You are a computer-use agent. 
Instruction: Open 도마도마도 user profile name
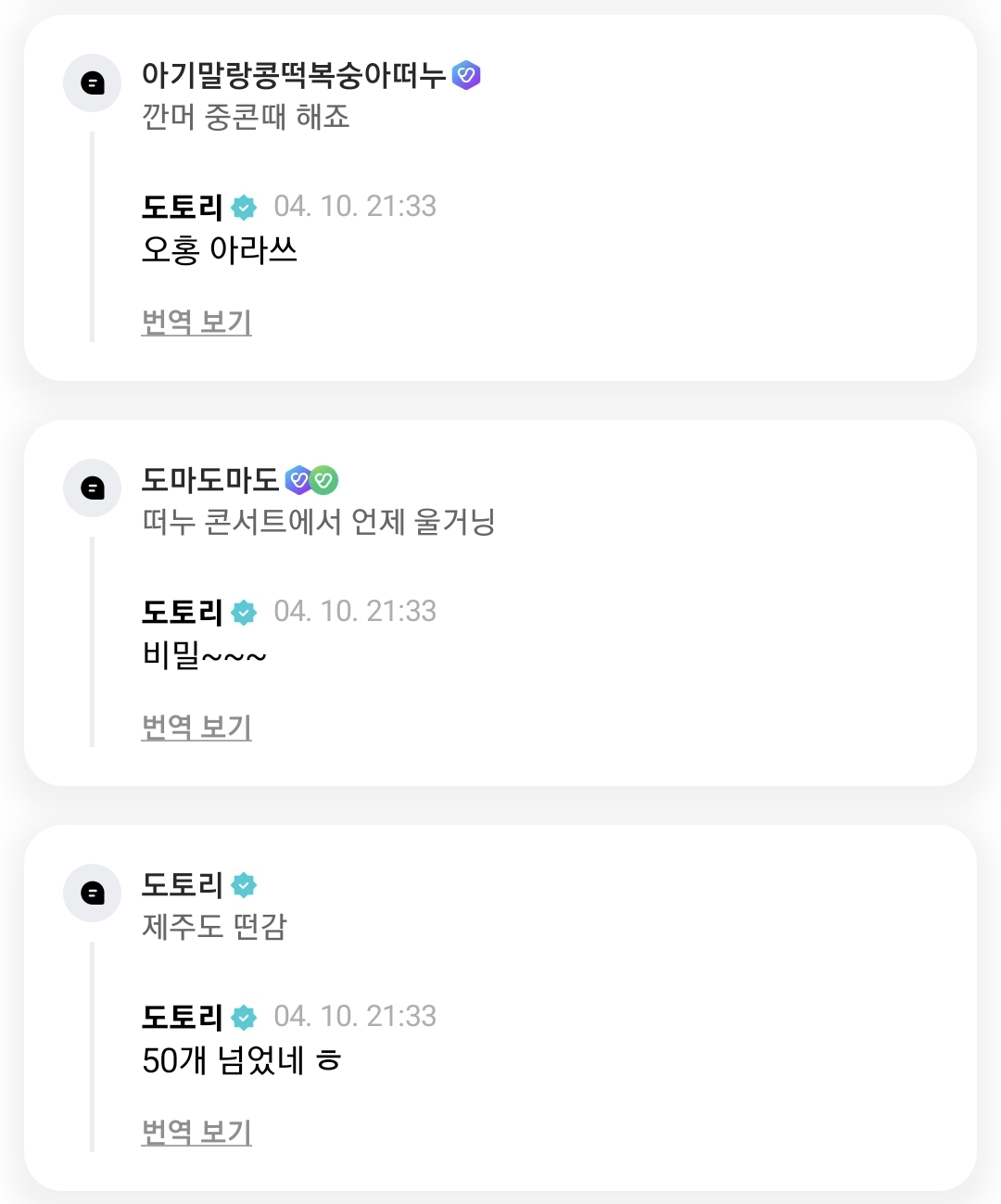(210, 480)
